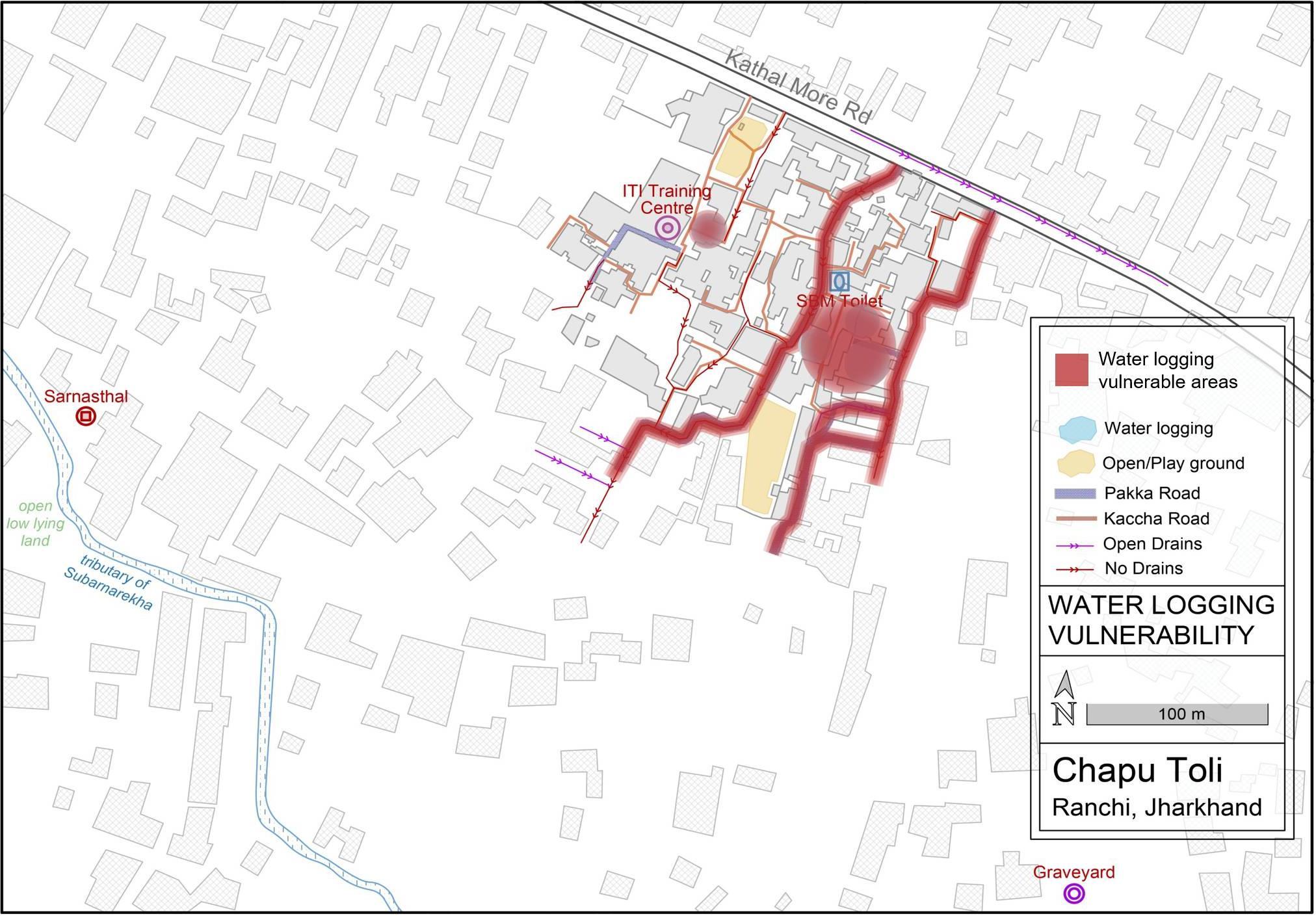This screenshot has height=916, width=1316.
Task: Click the Pakka Road legend symbol
Action: click(1074, 493)
